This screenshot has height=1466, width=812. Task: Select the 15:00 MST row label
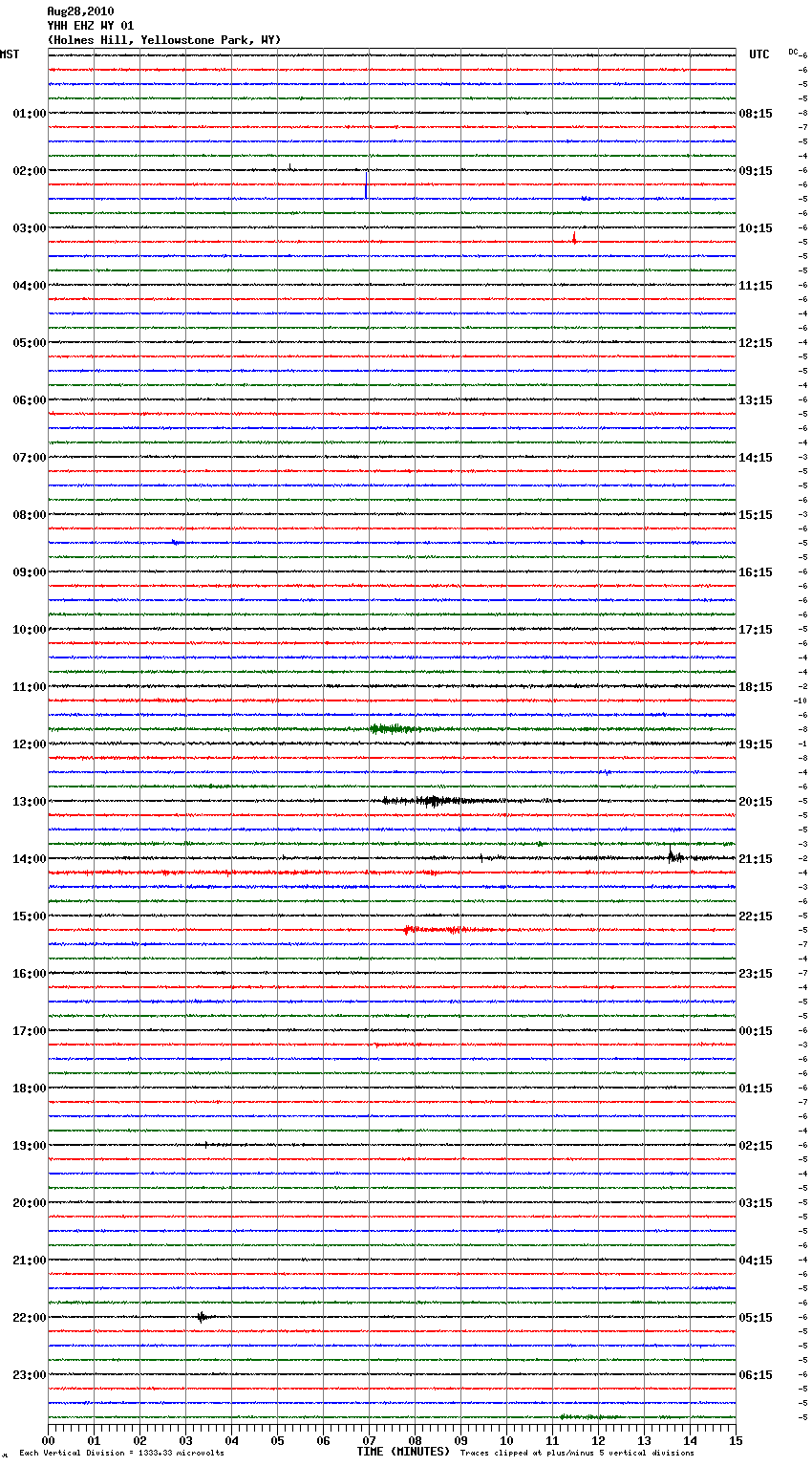(x=30, y=916)
